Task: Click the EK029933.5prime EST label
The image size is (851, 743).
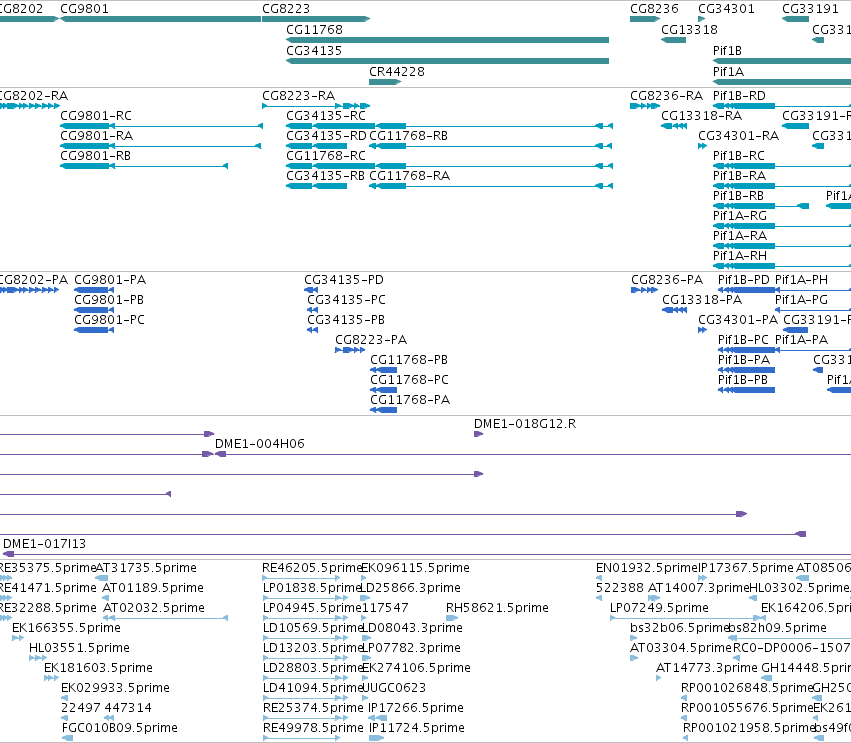Action: (116, 688)
